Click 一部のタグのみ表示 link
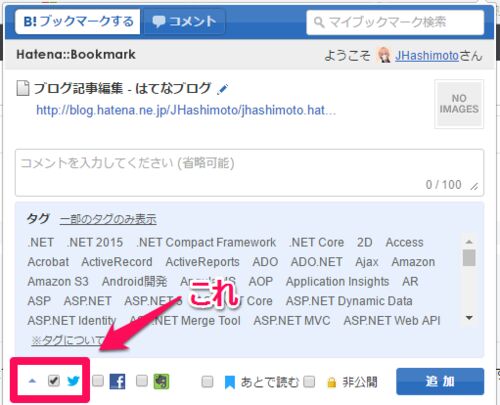 [108, 219]
